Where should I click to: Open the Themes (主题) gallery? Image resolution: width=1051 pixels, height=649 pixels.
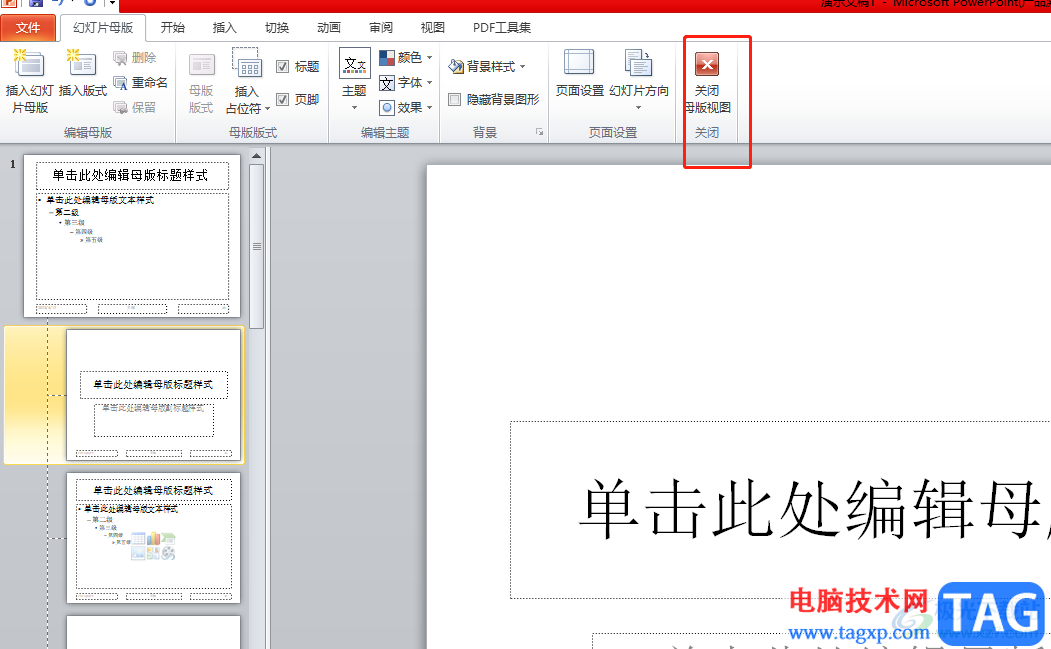click(x=354, y=80)
